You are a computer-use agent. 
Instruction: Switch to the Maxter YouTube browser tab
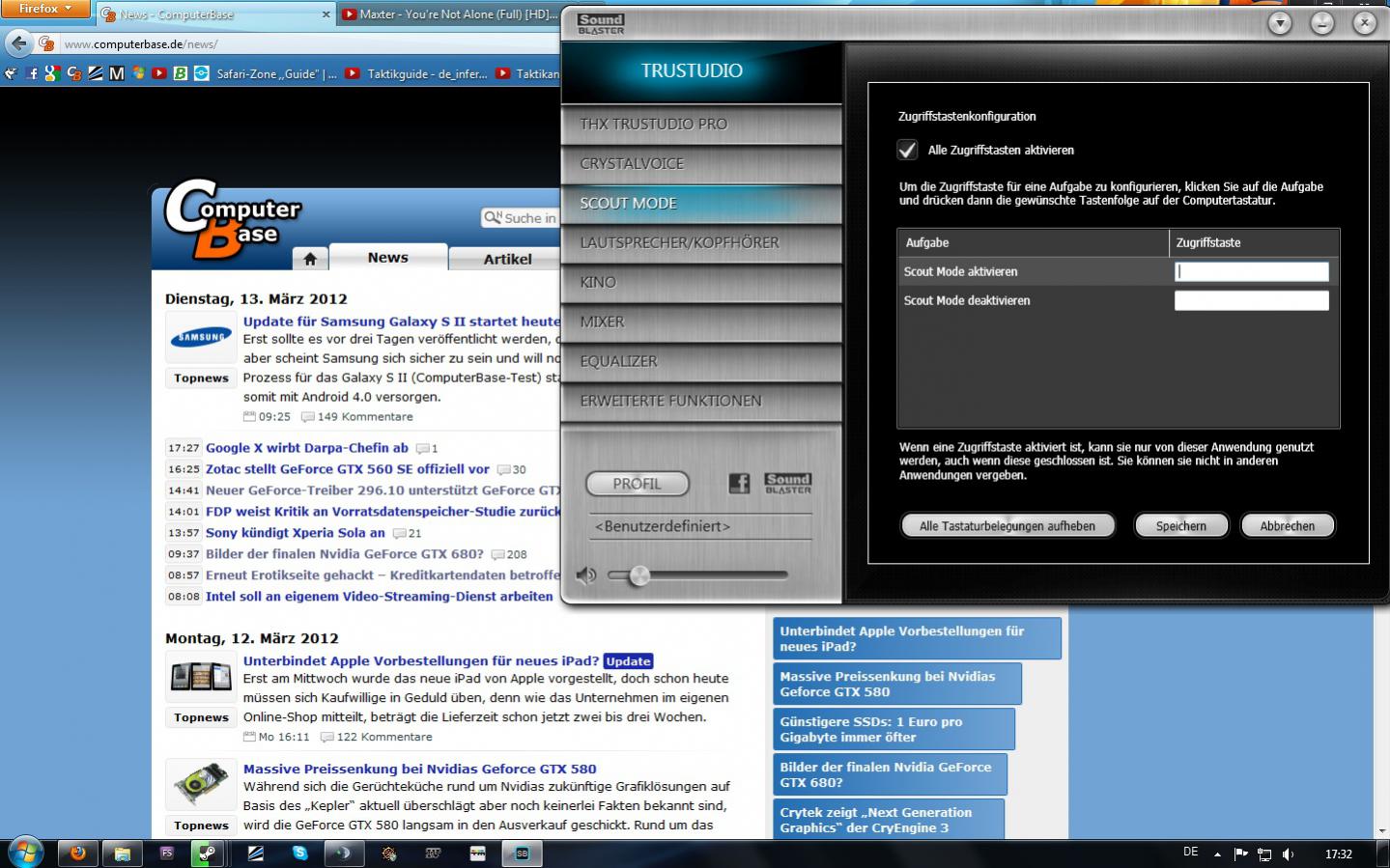click(449, 14)
